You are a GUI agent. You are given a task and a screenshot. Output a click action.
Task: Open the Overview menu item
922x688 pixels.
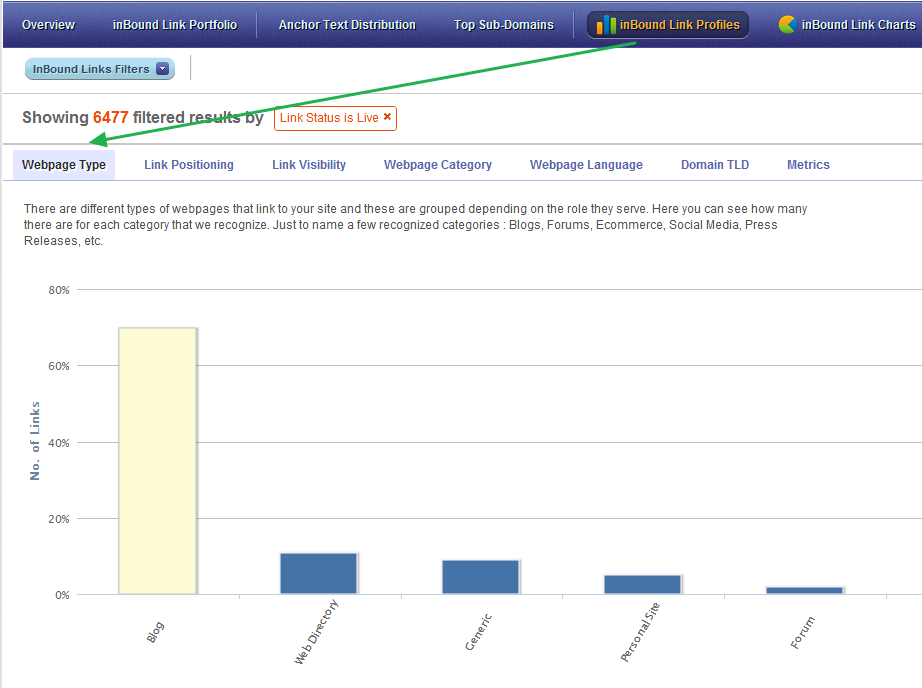(x=48, y=25)
